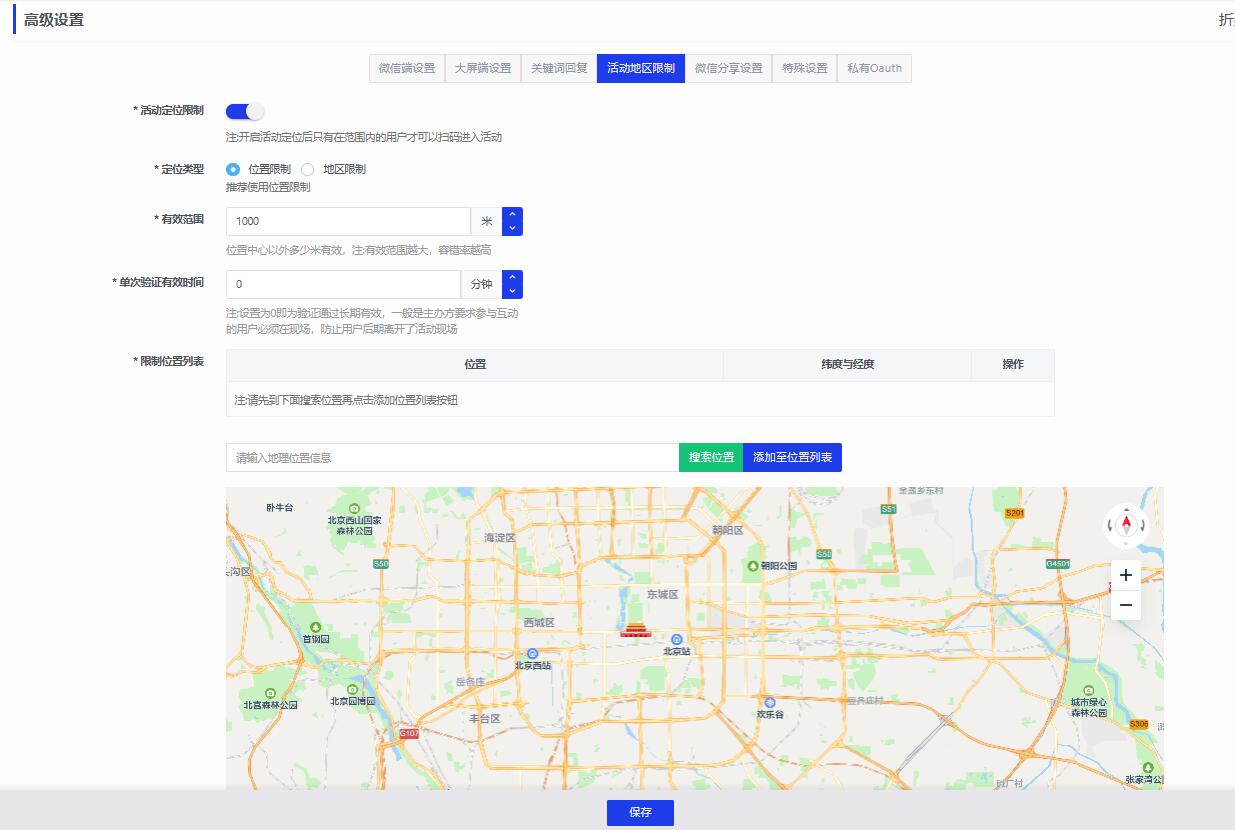Click the map compass control
This screenshot has height=830, width=1235.
coord(1126,525)
